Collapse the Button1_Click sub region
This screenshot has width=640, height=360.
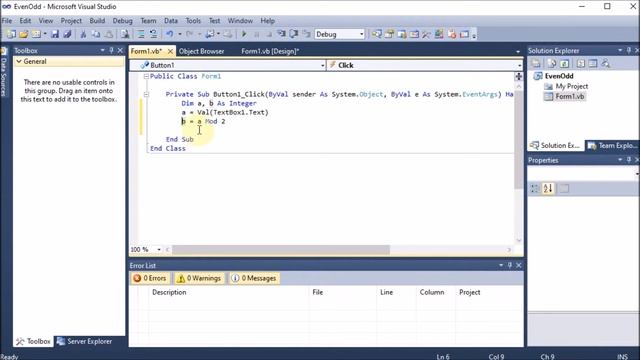coord(146,94)
